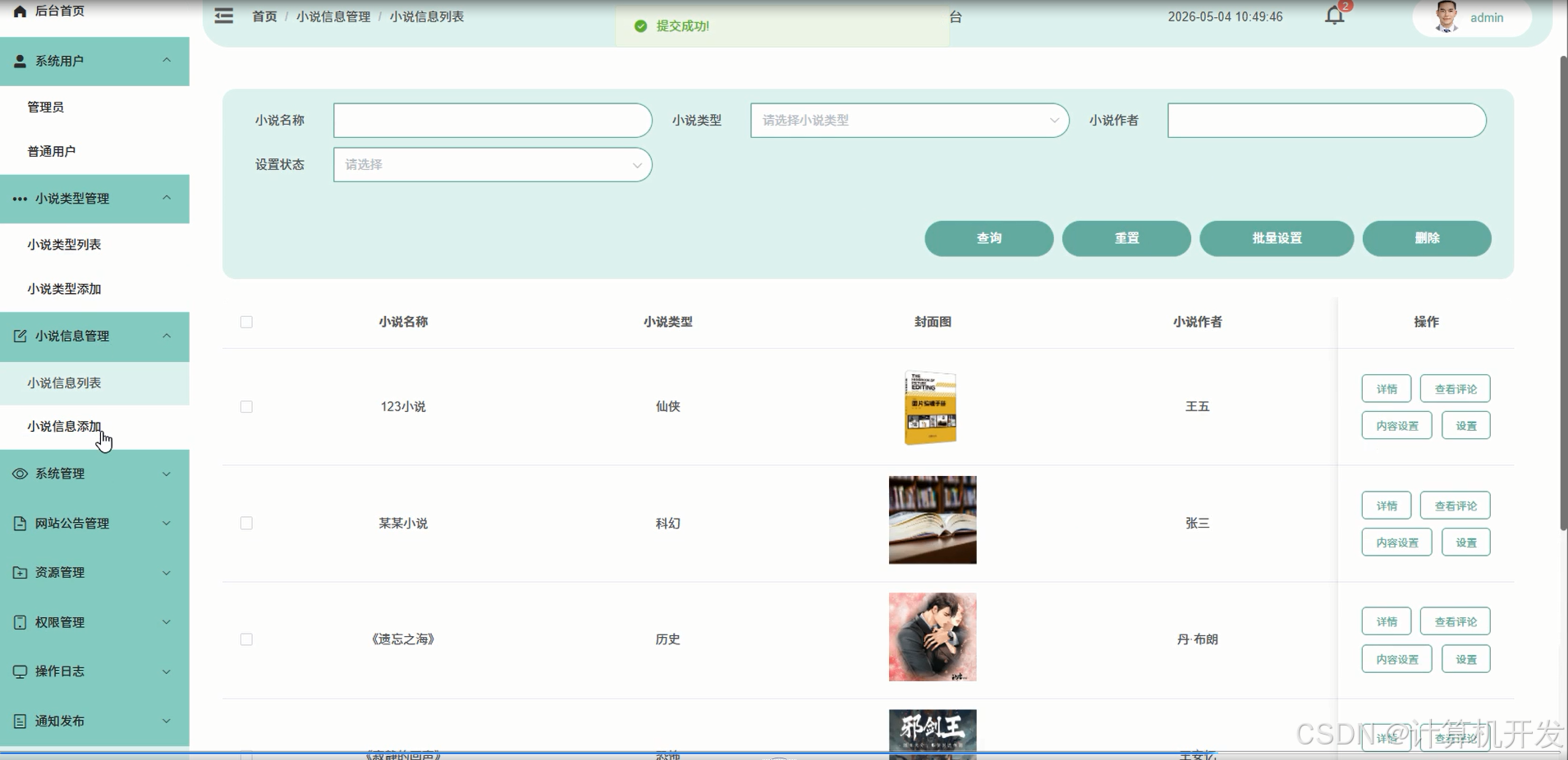Click the home icon beside 后台首页

[20, 11]
